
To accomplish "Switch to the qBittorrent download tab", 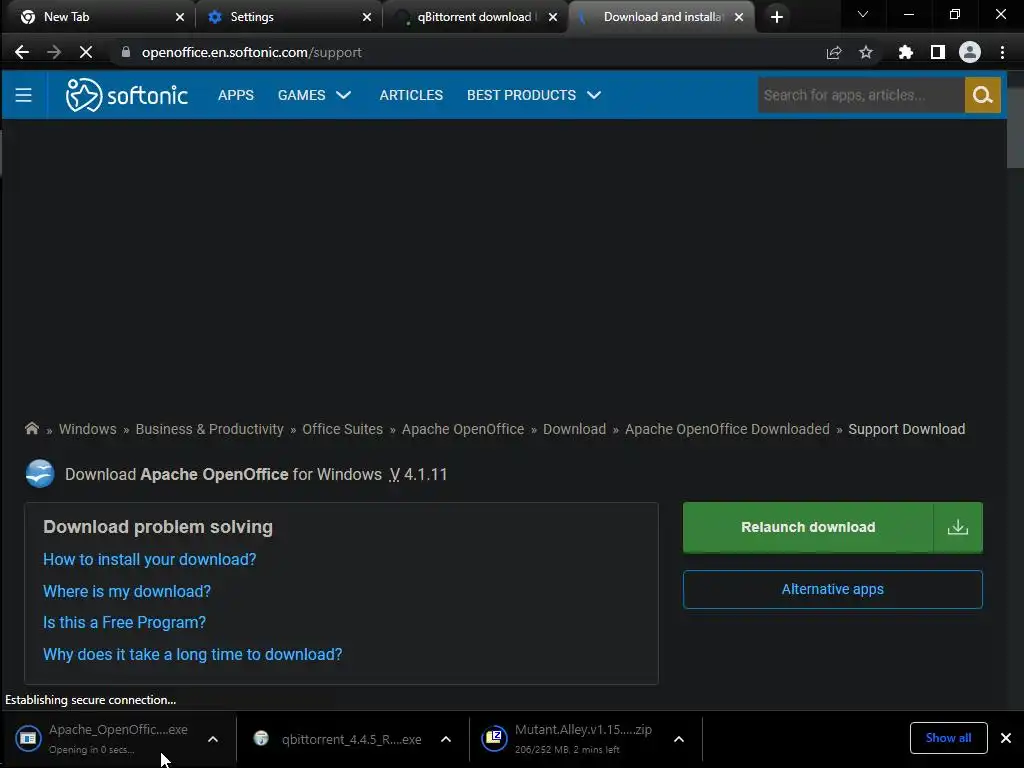I will pos(475,17).
